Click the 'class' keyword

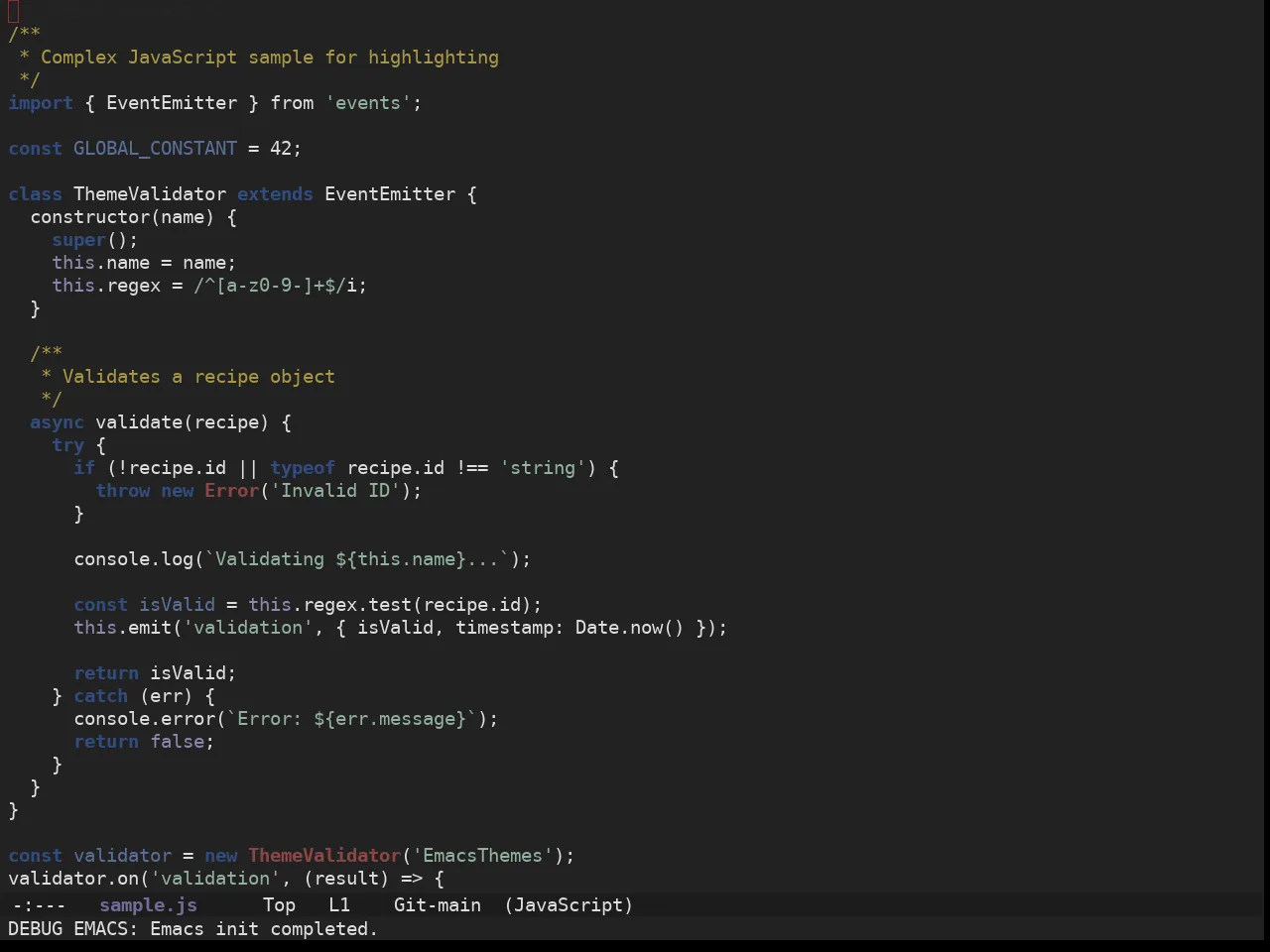[35, 193]
